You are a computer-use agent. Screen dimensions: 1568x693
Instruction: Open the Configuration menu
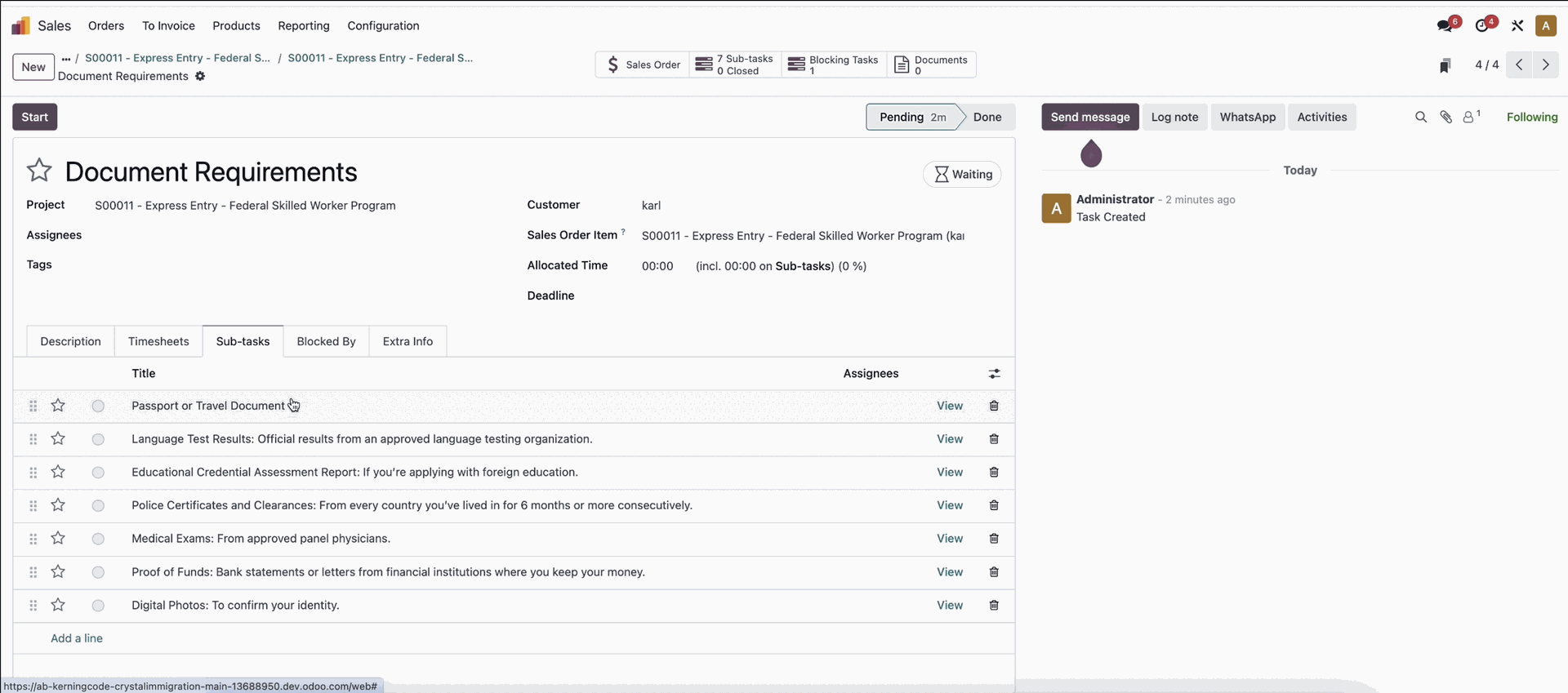point(383,26)
